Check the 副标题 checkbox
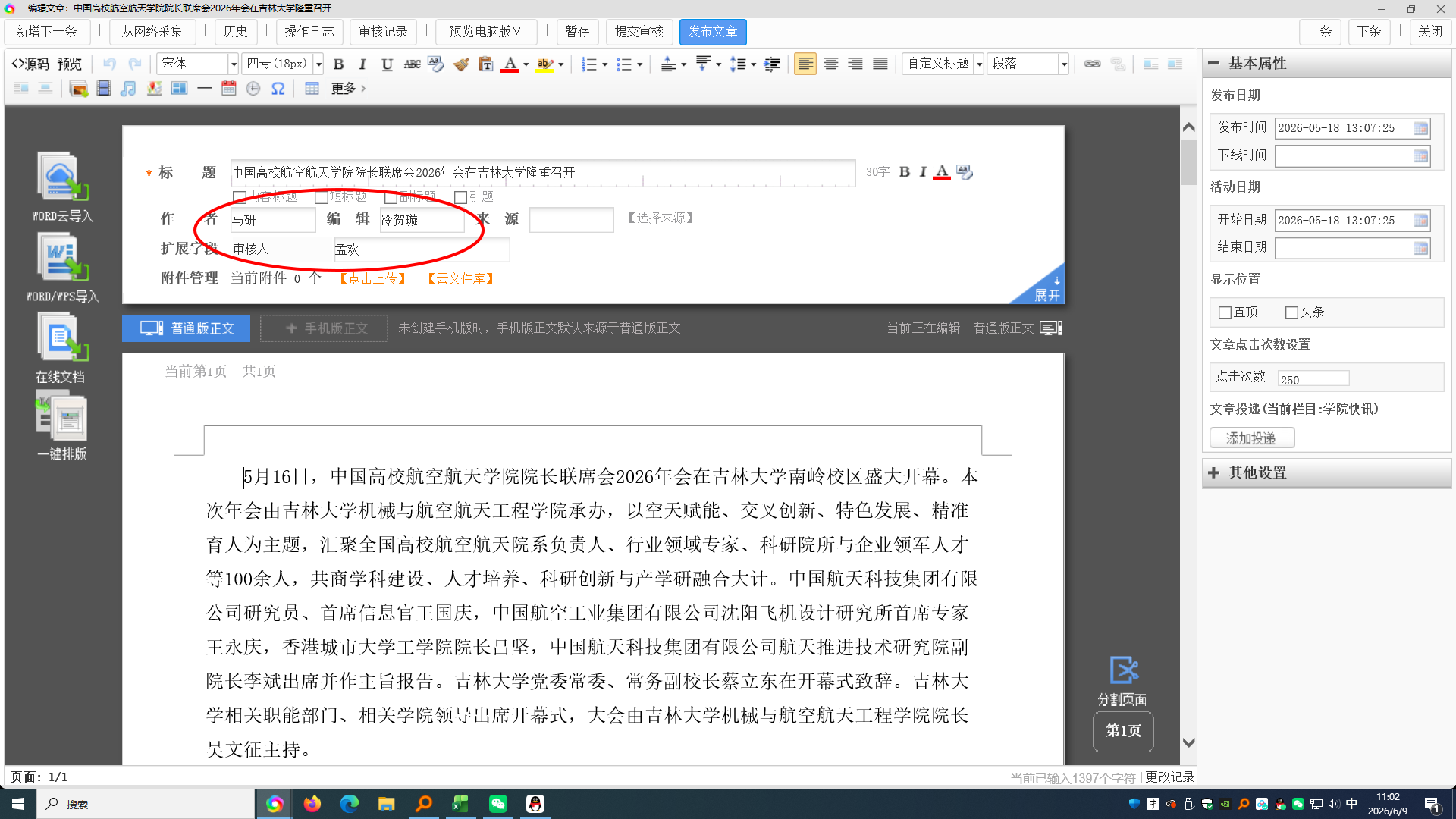The width and height of the screenshot is (1456, 819). tap(391, 198)
